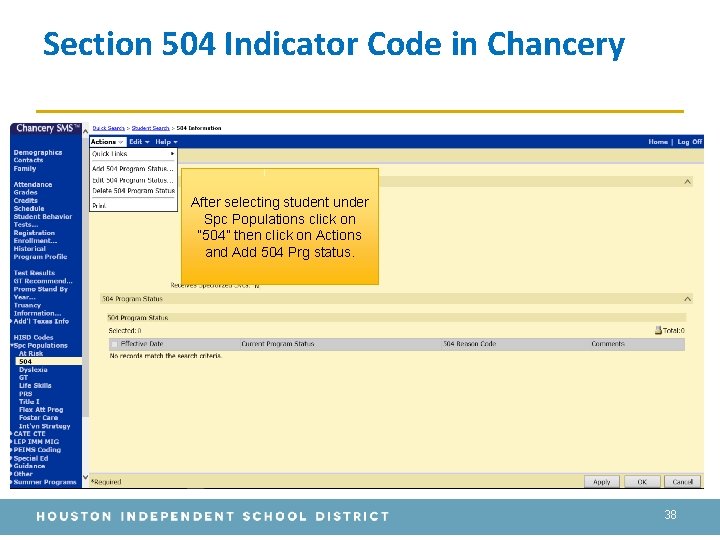Toggle the Effective Date header checkbox
The height and width of the screenshot is (540, 720).
pyautogui.click(x=114, y=344)
